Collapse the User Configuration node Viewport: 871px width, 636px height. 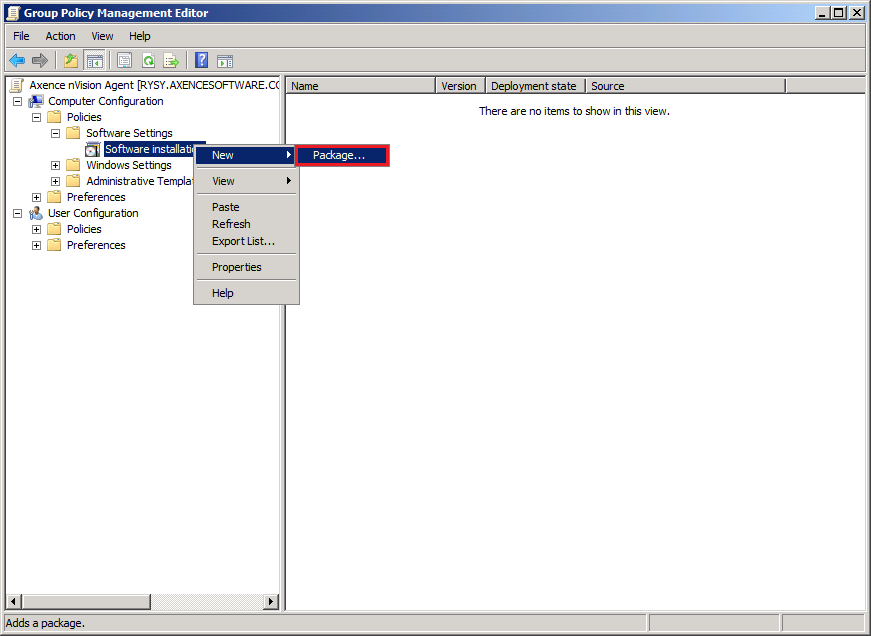click(17, 213)
